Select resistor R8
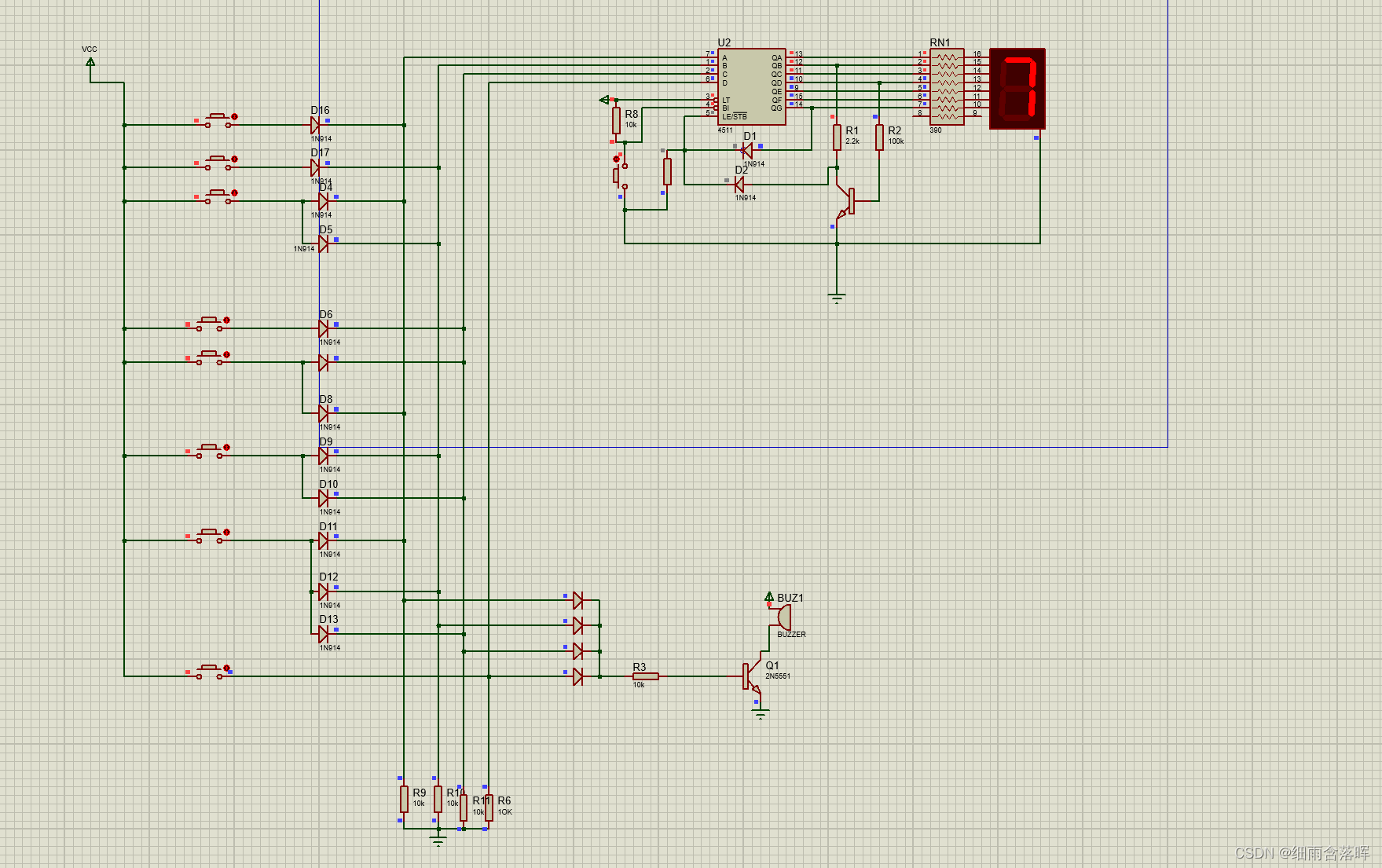Image resolution: width=1382 pixels, height=868 pixels. pyautogui.click(x=617, y=121)
